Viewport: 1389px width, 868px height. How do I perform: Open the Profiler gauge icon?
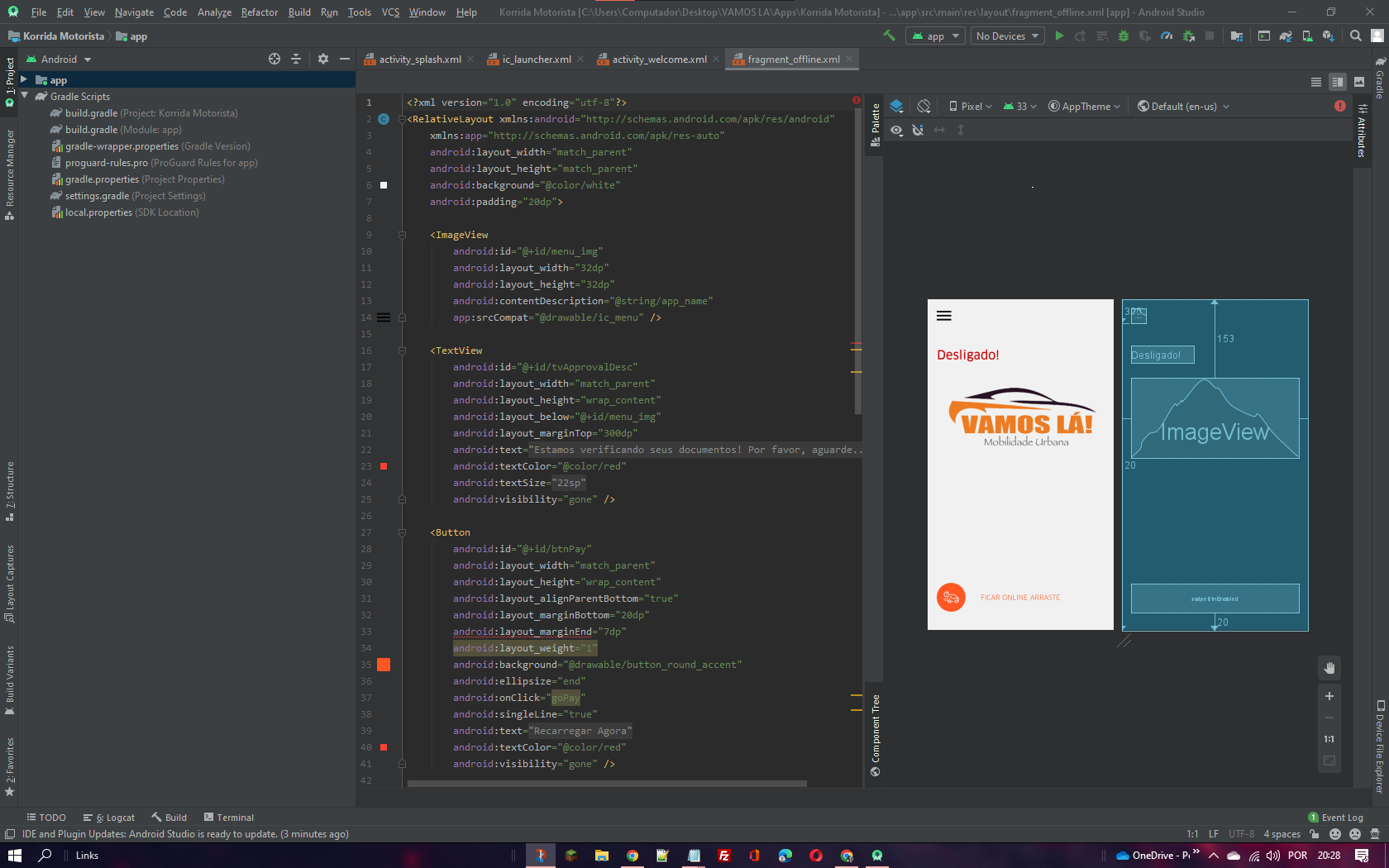pos(1167,36)
